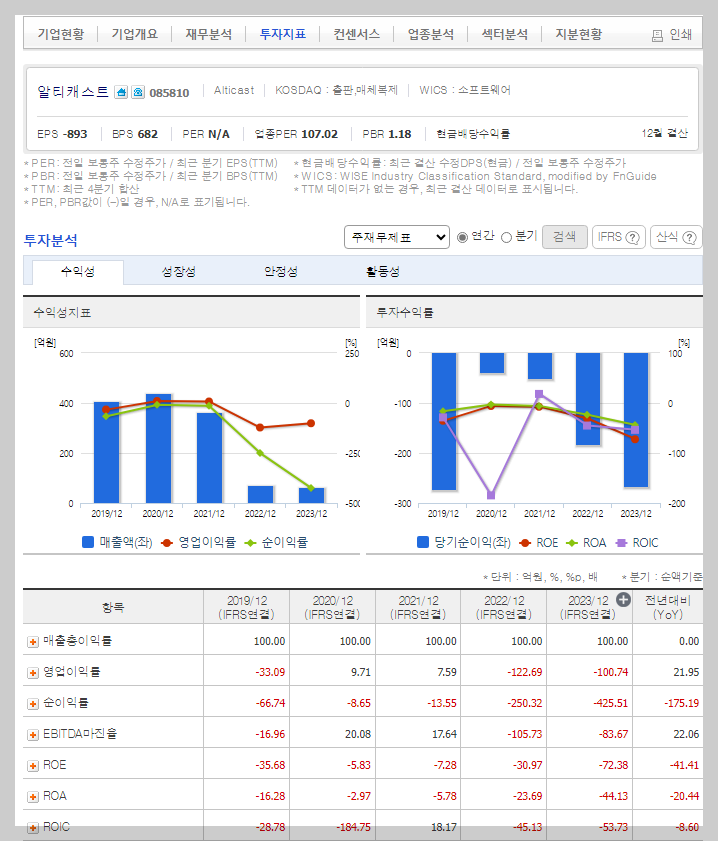Click the 2019/12 (IFRS연결) column header
718x841 pixels.
pyautogui.click(x=247, y=607)
